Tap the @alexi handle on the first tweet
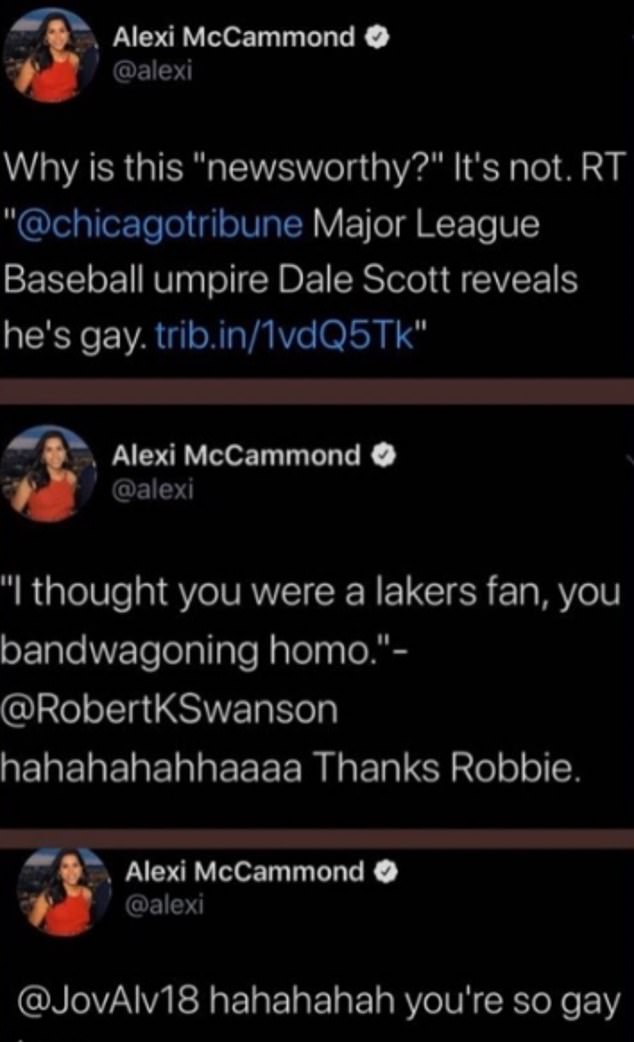The width and height of the screenshot is (634, 1042). click(152, 70)
